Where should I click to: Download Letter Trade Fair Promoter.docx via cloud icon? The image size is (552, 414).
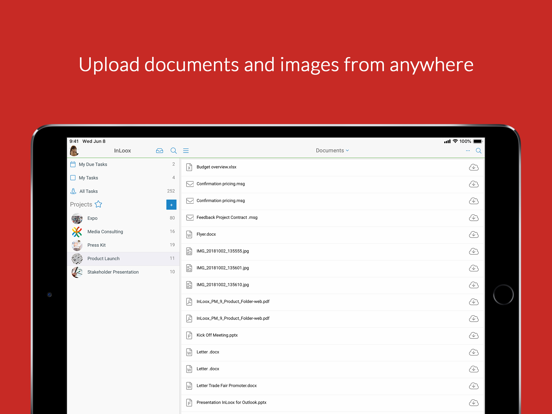(x=473, y=386)
